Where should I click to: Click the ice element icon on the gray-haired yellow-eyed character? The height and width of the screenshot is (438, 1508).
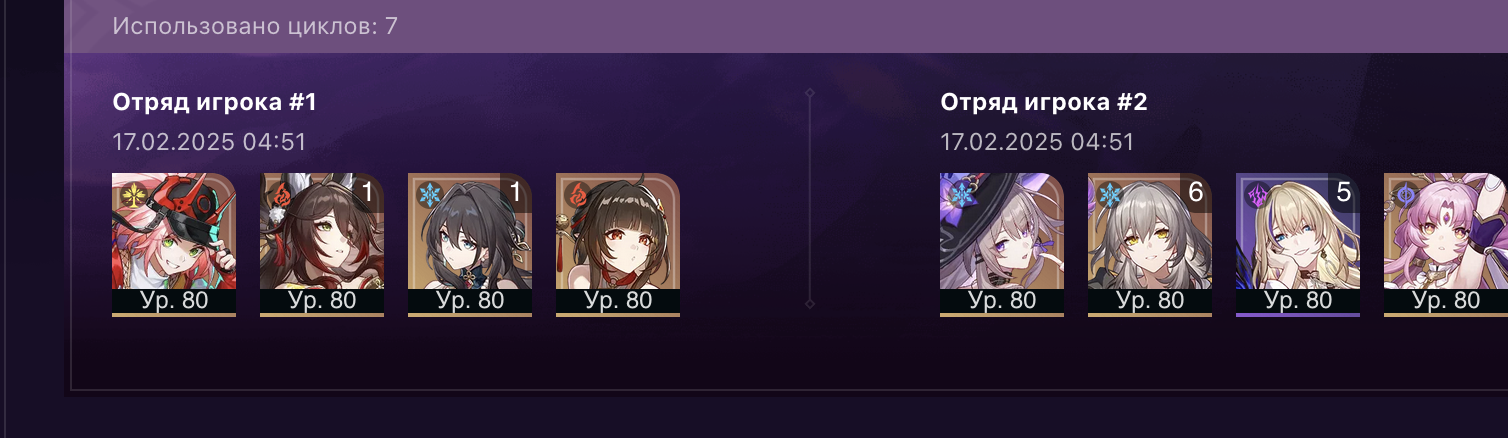1107,194
